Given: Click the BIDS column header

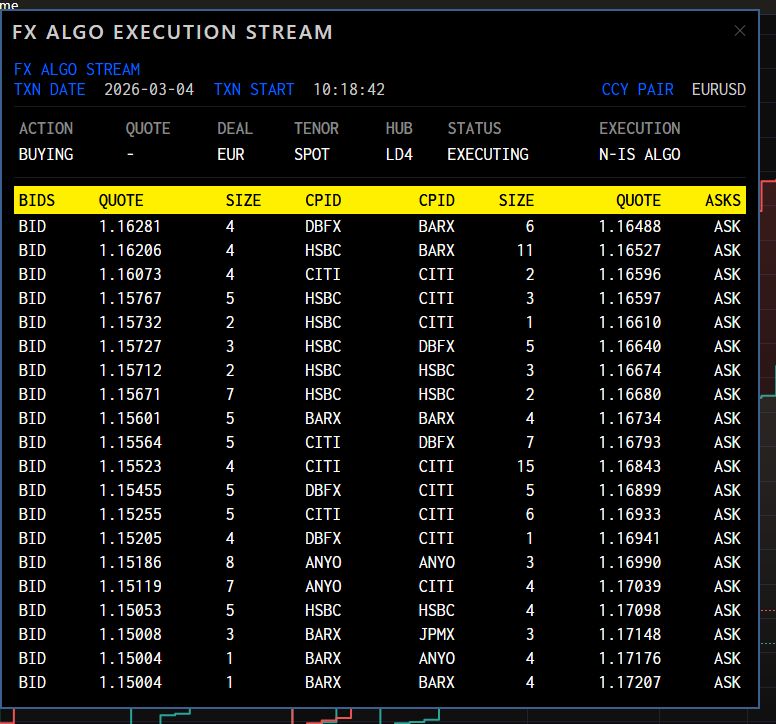Looking at the screenshot, I should 37,201.
